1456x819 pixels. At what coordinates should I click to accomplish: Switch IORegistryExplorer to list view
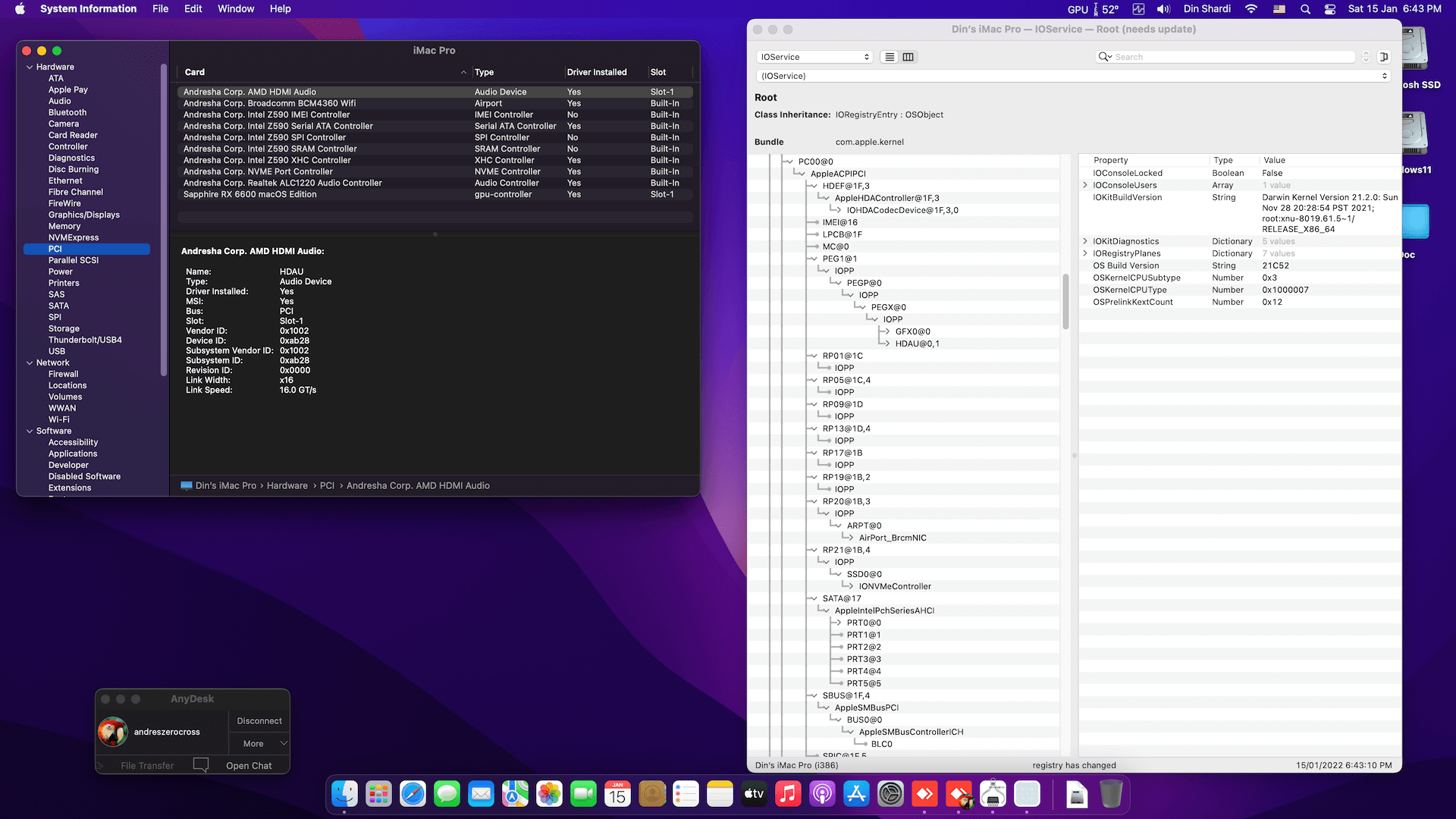click(890, 57)
